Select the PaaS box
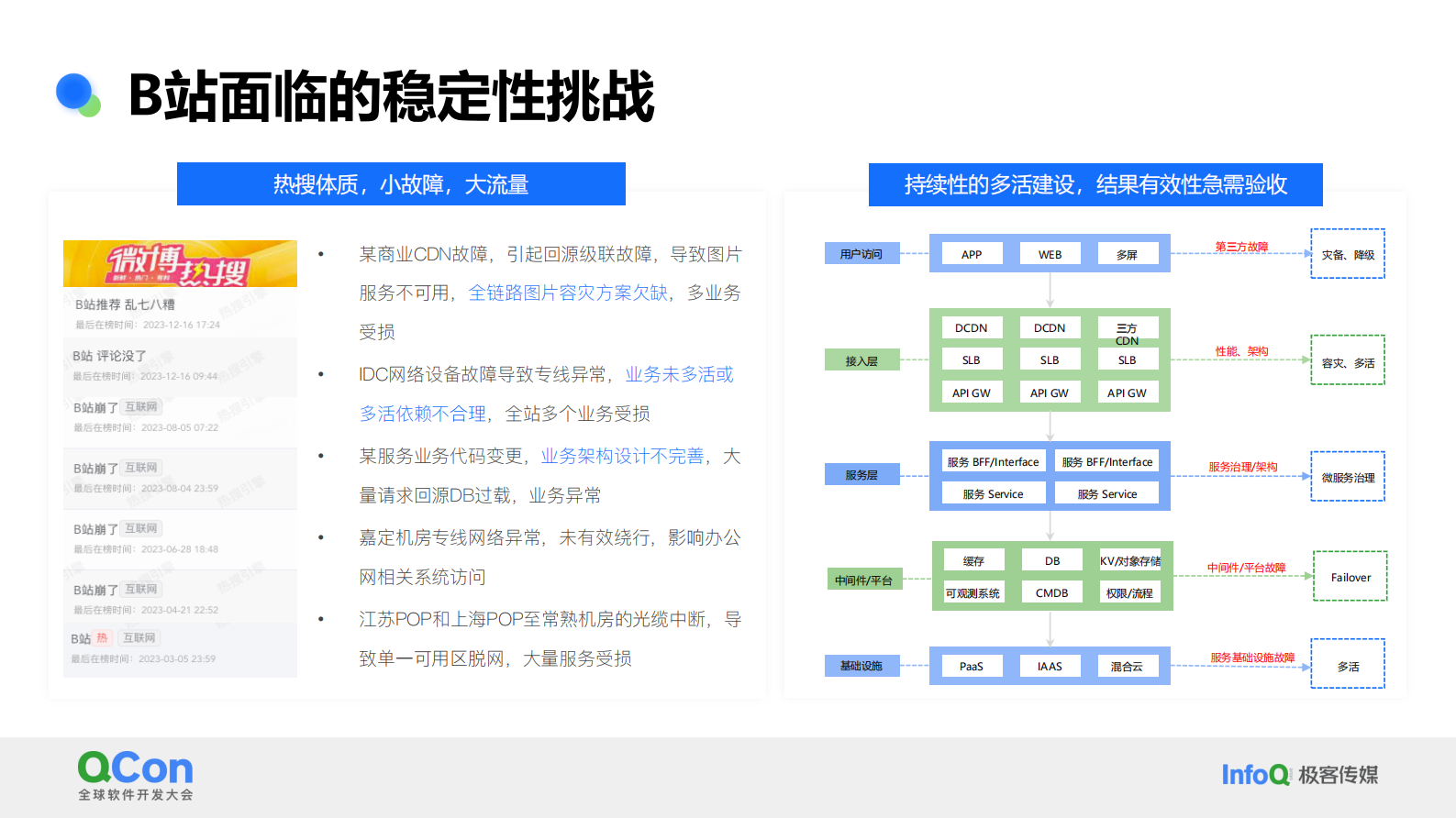1456x818 pixels. click(972, 666)
